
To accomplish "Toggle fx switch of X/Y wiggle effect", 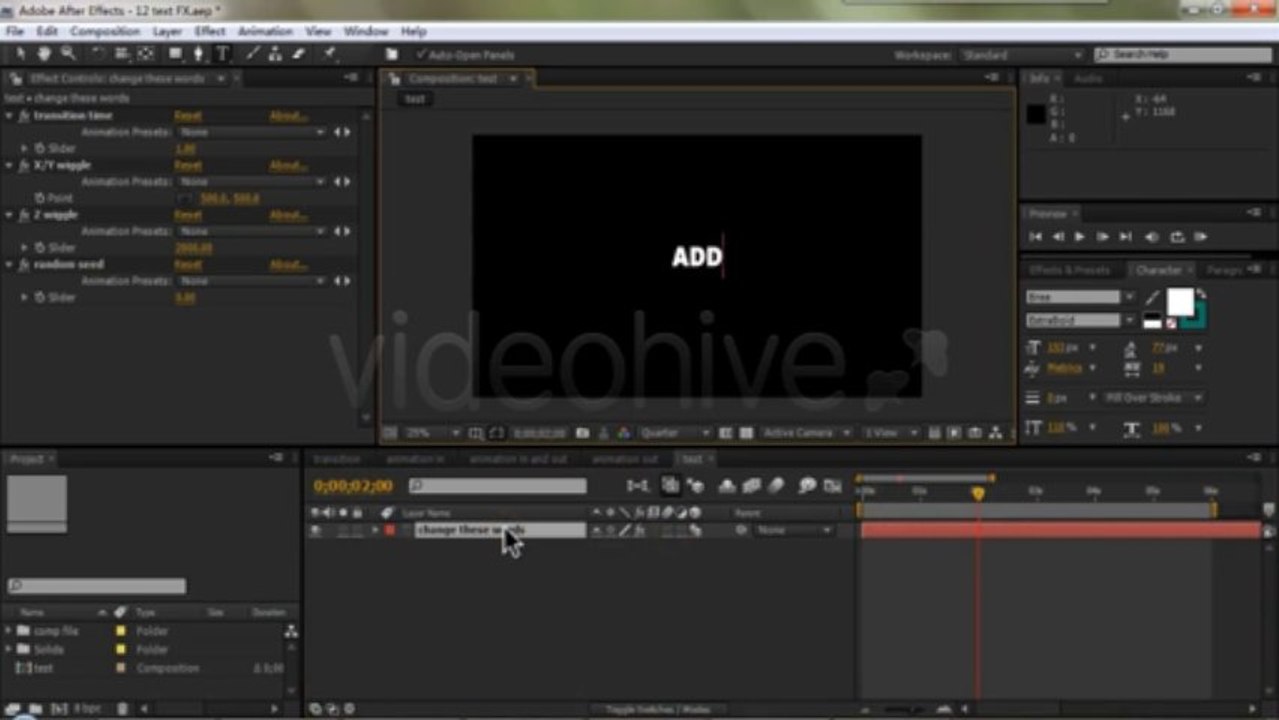I will [23, 165].
